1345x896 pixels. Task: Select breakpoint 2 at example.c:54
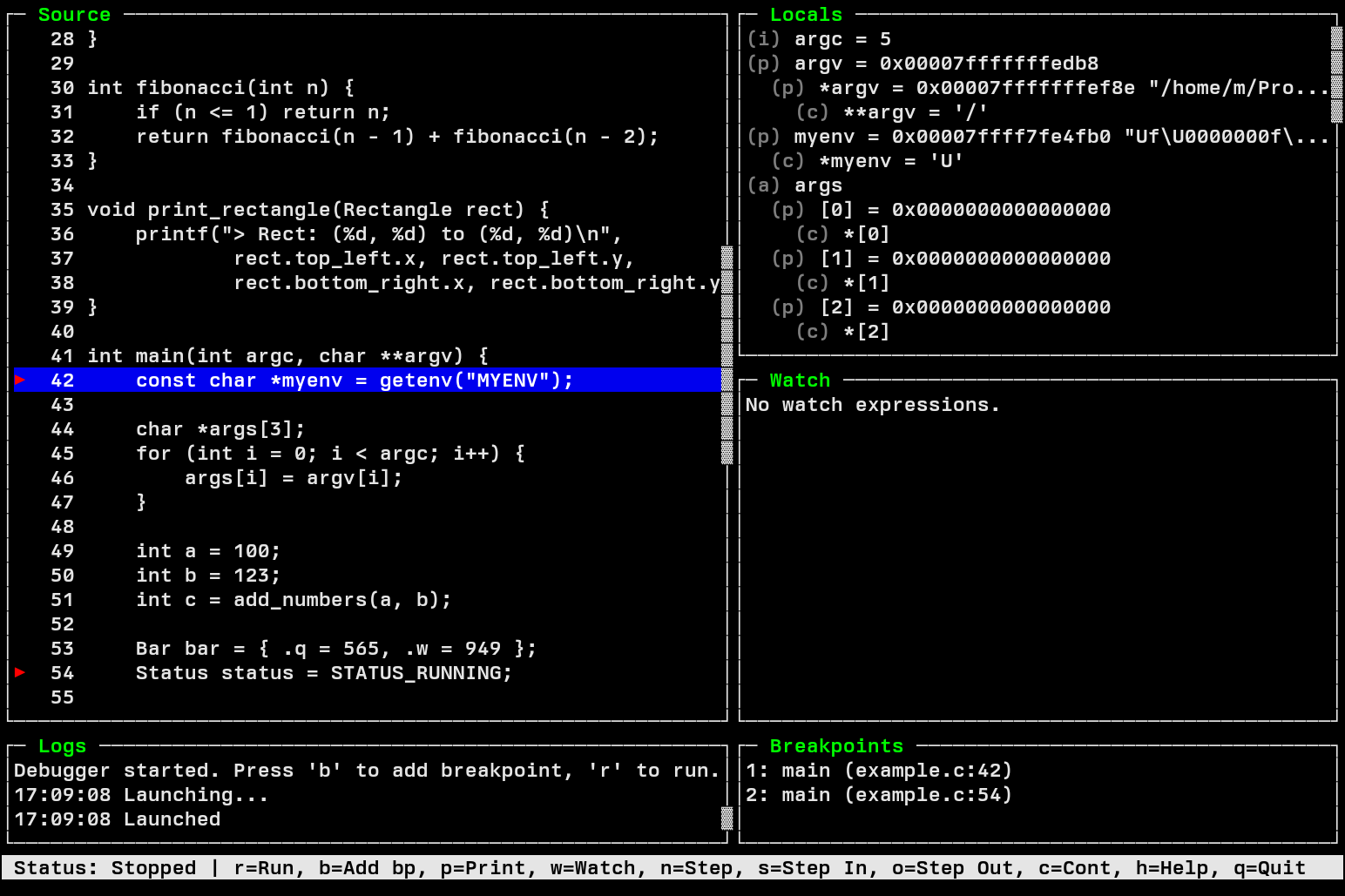[879, 795]
